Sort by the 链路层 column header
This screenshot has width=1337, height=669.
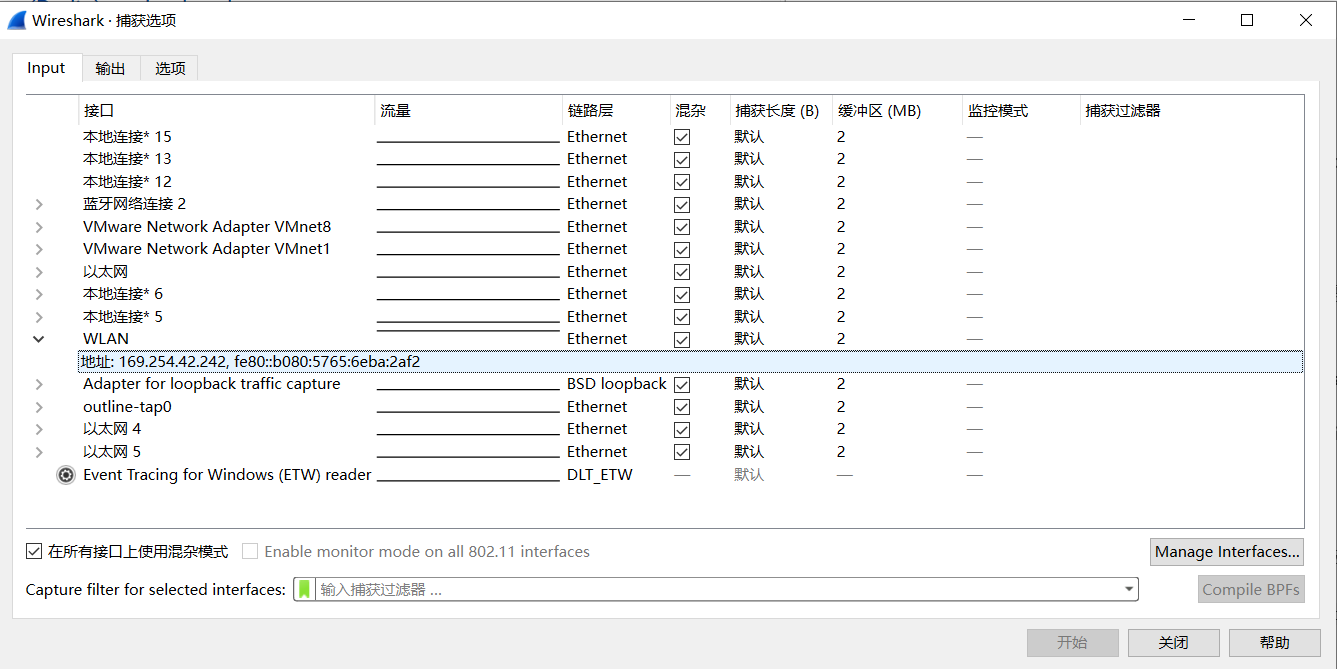[x=616, y=111]
